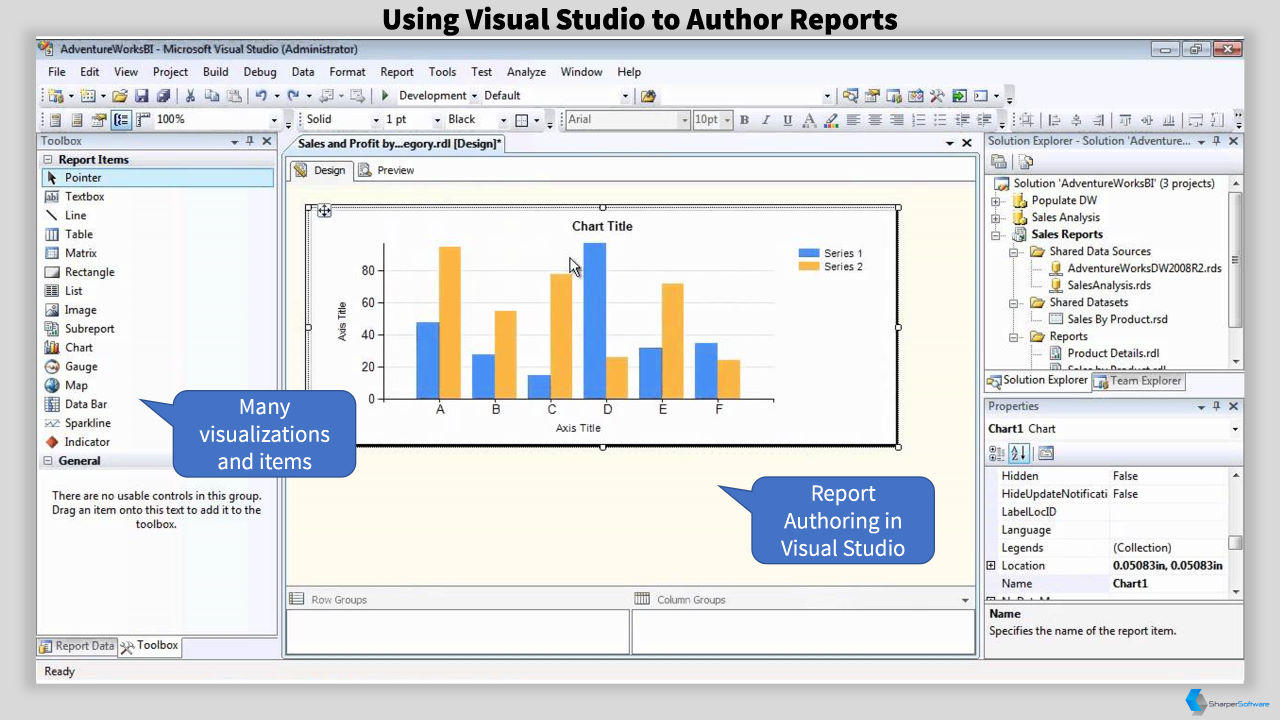The width and height of the screenshot is (1280, 720).
Task: Toggle left text alignment
Action: tap(853, 120)
